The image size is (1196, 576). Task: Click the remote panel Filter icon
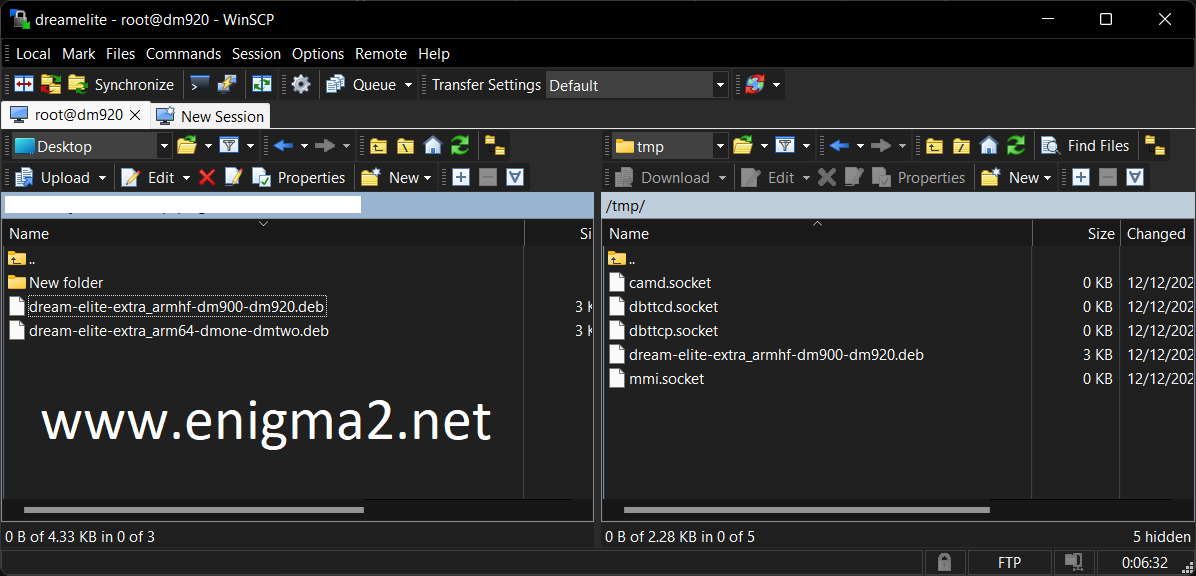(x=785, y=146)
